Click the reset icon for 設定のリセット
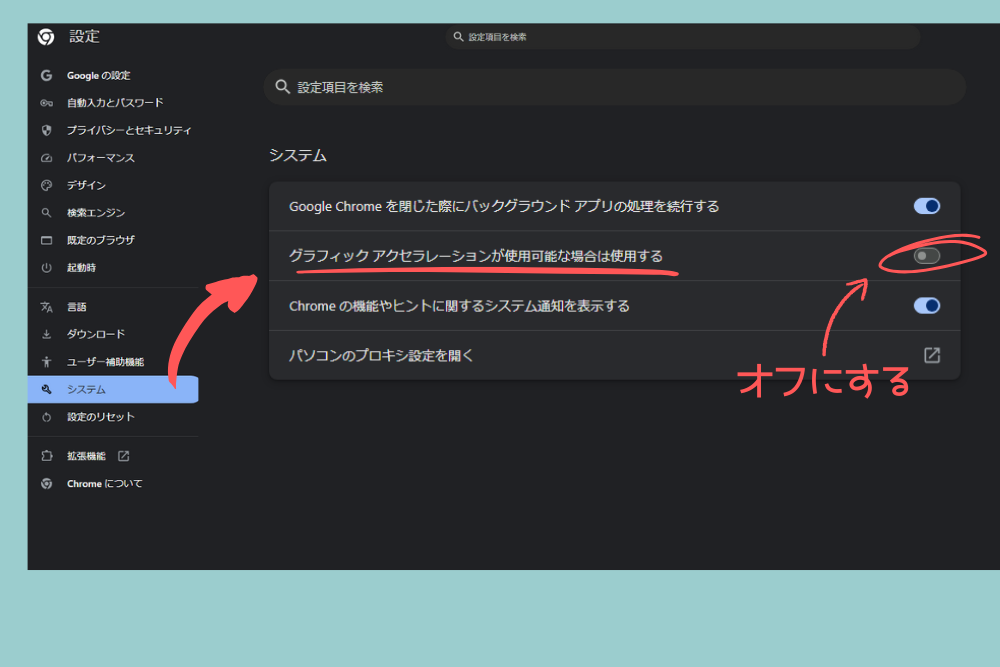Viewport: 1000px width, 667px height. coord(46,417)
